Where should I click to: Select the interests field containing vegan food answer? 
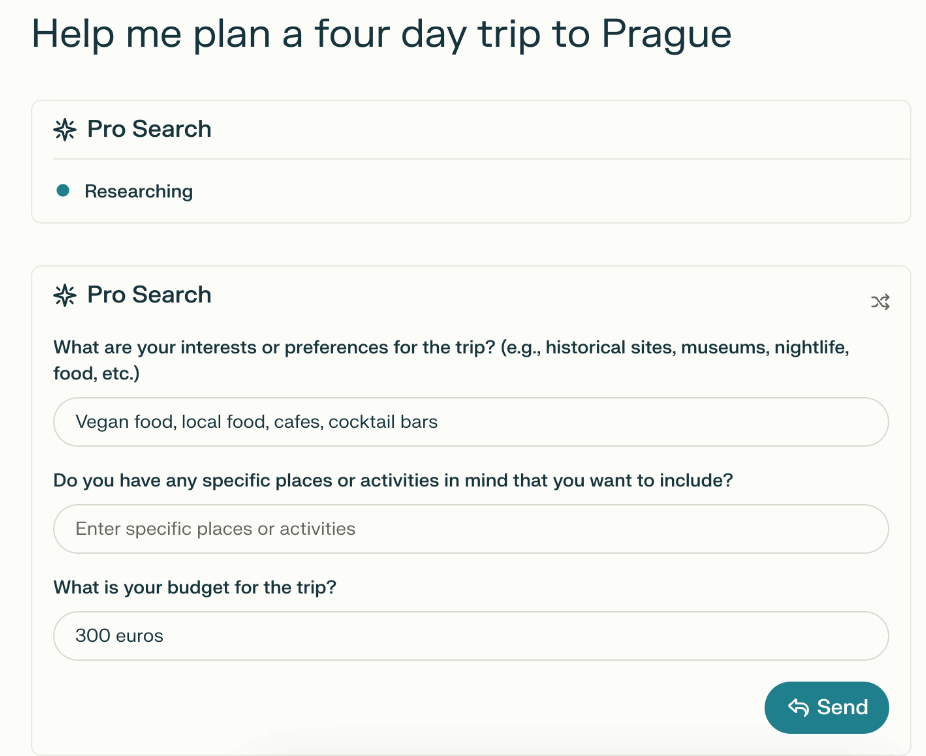pyautogui.click(x=470, y=422)
